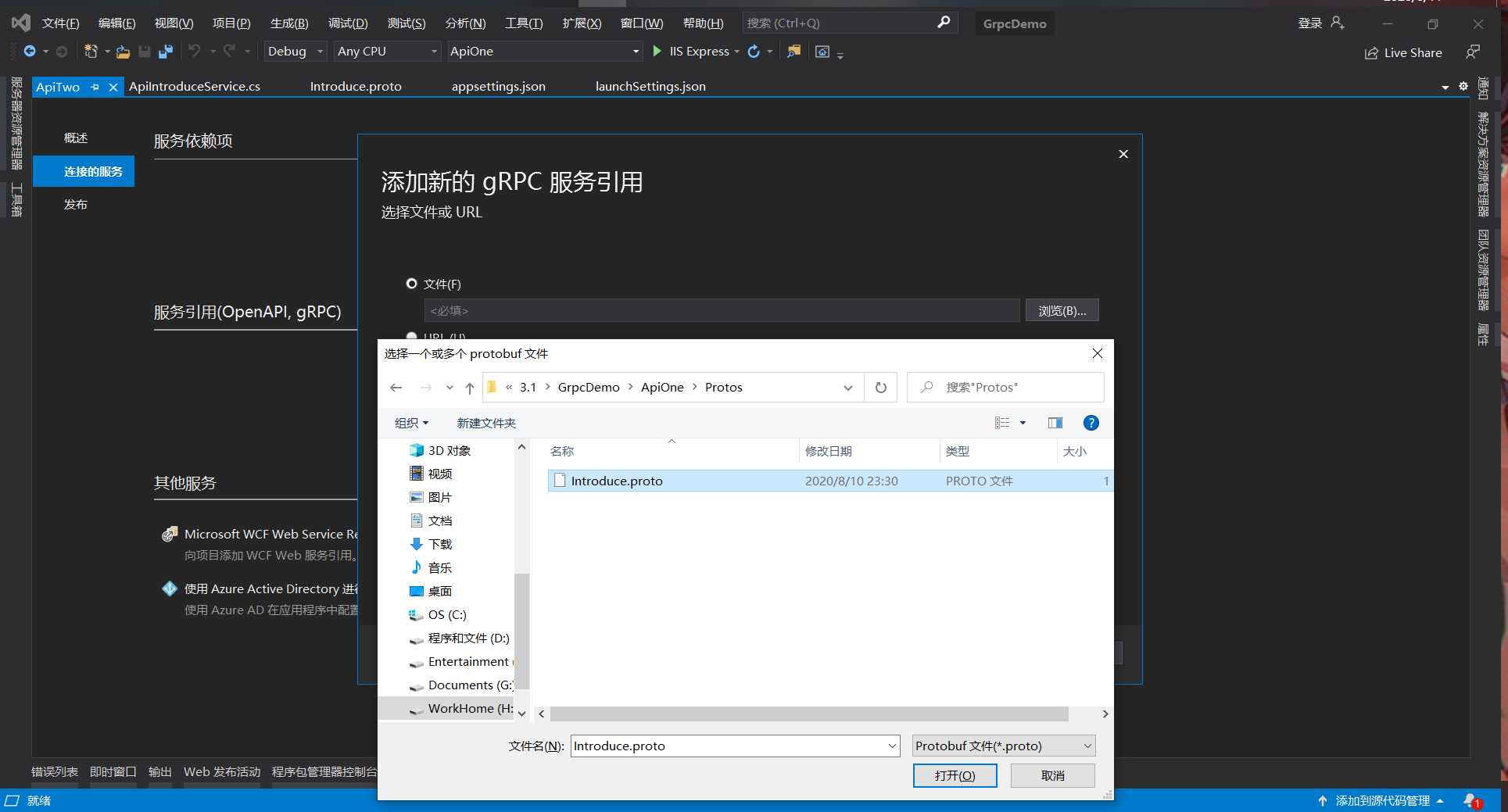The height and width of the screenshot is (812, 1508).
Task: Click the find in files toolbar icon
Action: tap(793, 52)
